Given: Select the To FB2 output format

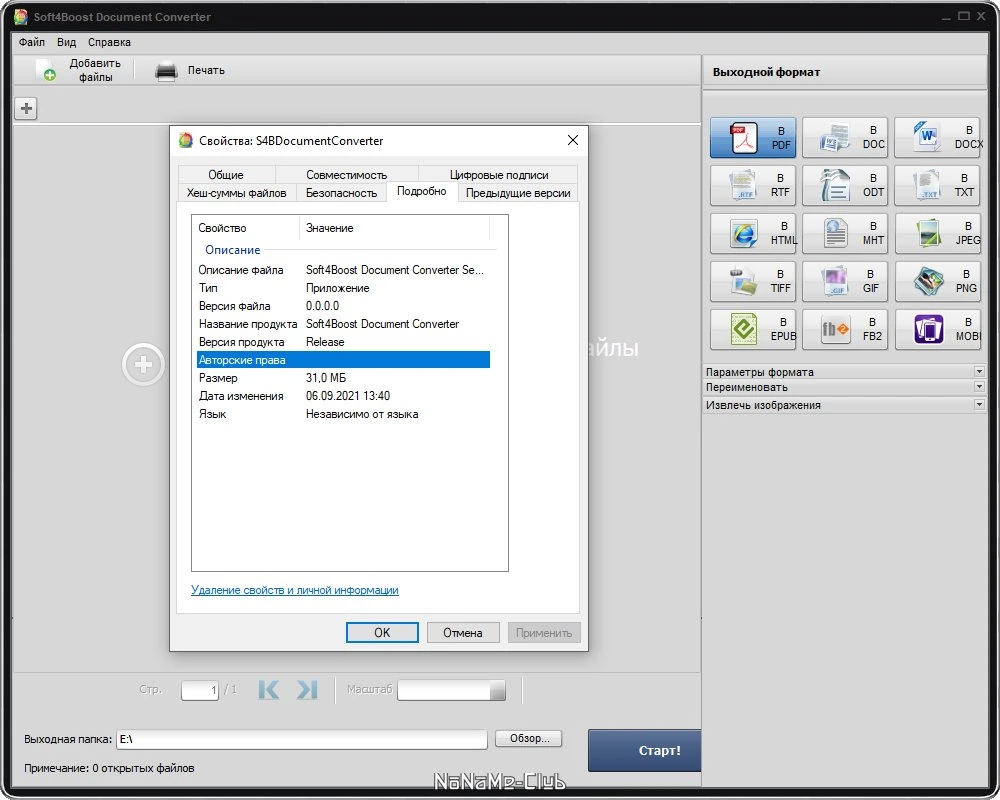Looking at the screenshot, I should coord(844,329).
